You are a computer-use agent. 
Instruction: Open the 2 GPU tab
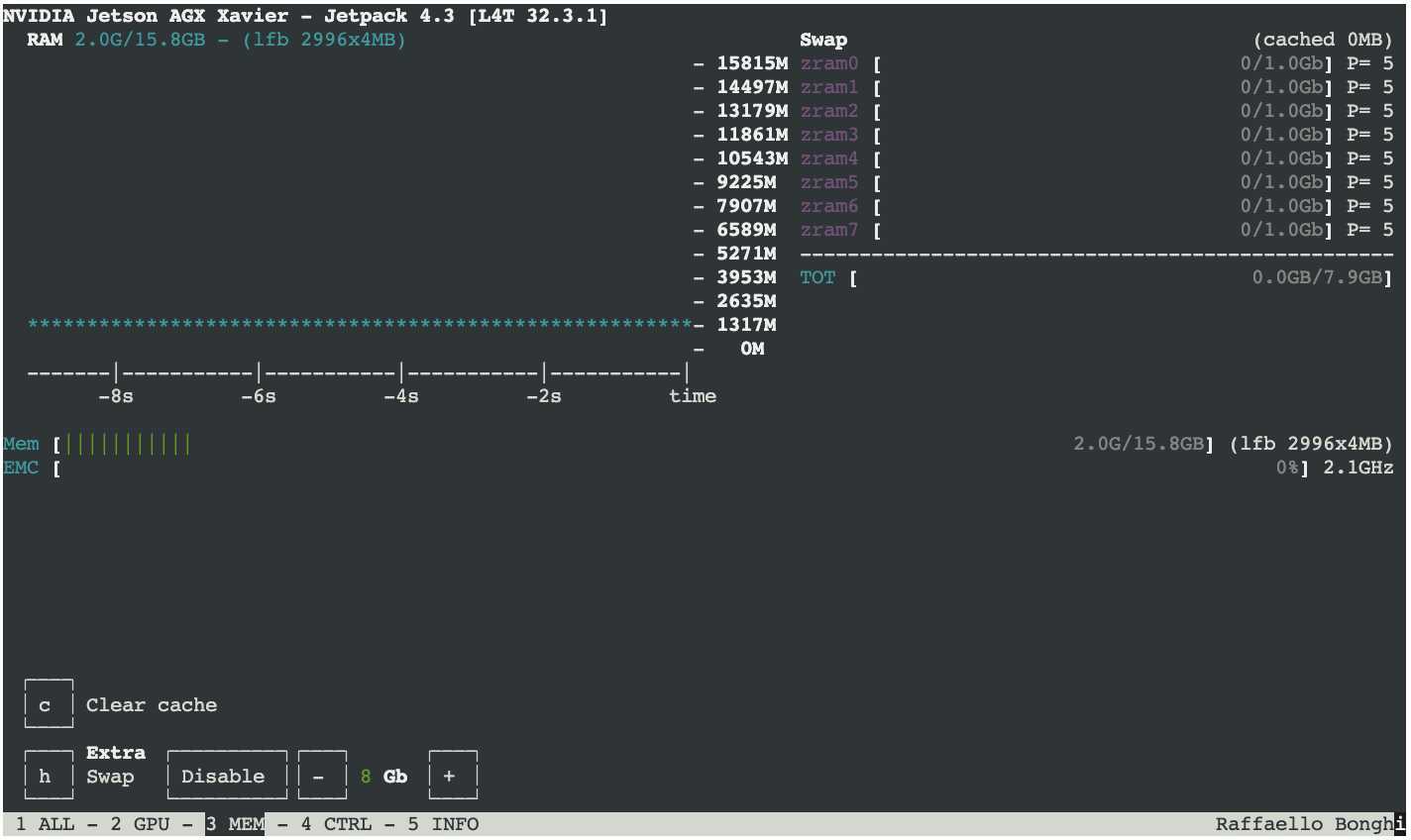tap(140, 824)
